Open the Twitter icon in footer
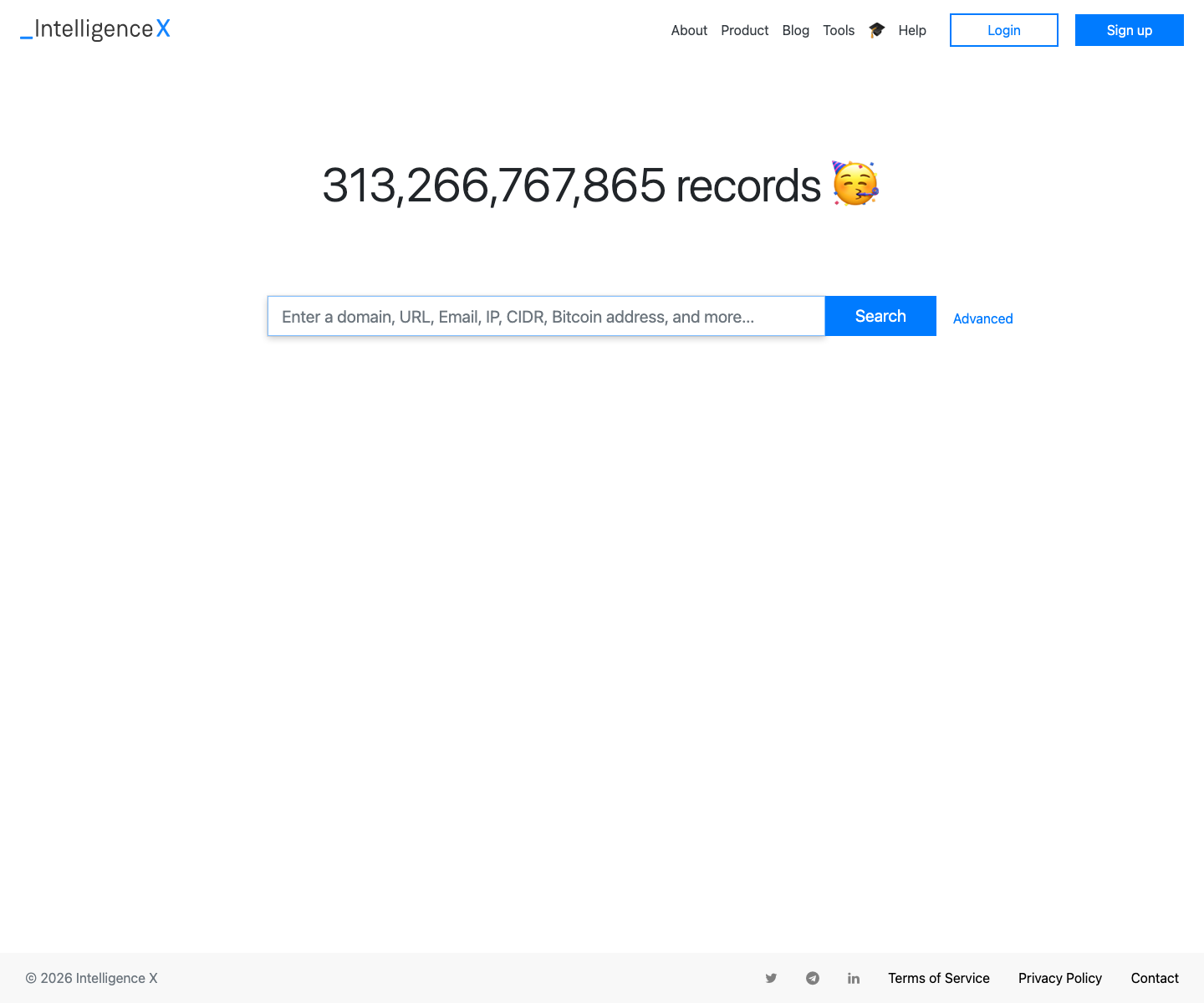This screenshot has width=1204, height=1003. click(x=771, y=978)
